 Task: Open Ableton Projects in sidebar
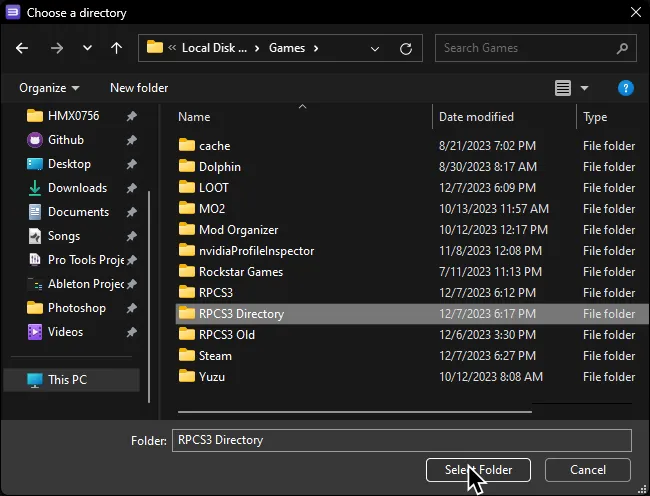[x=85, y=284]
